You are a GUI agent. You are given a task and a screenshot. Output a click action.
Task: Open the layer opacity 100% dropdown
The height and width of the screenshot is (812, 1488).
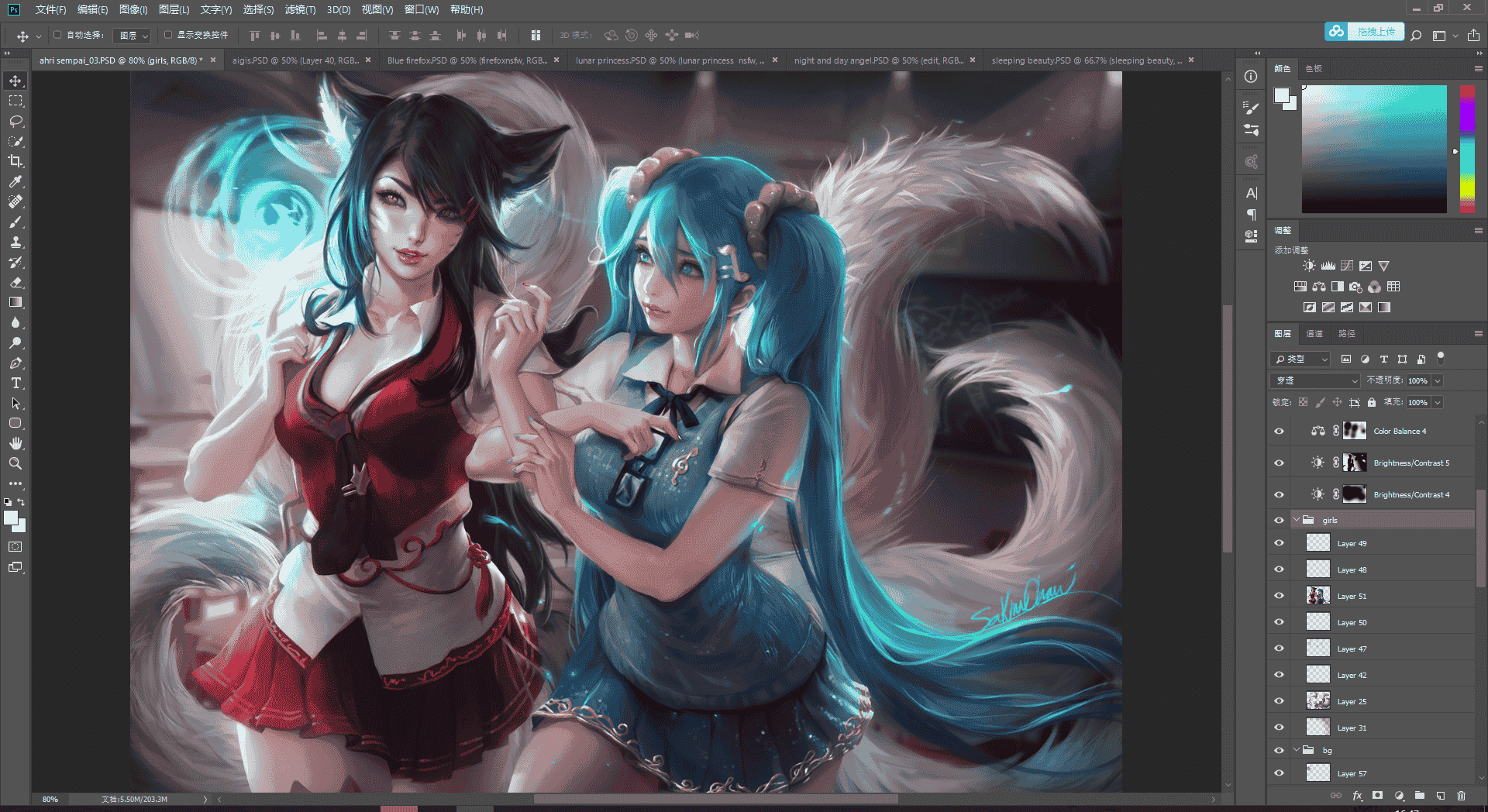1438,380
